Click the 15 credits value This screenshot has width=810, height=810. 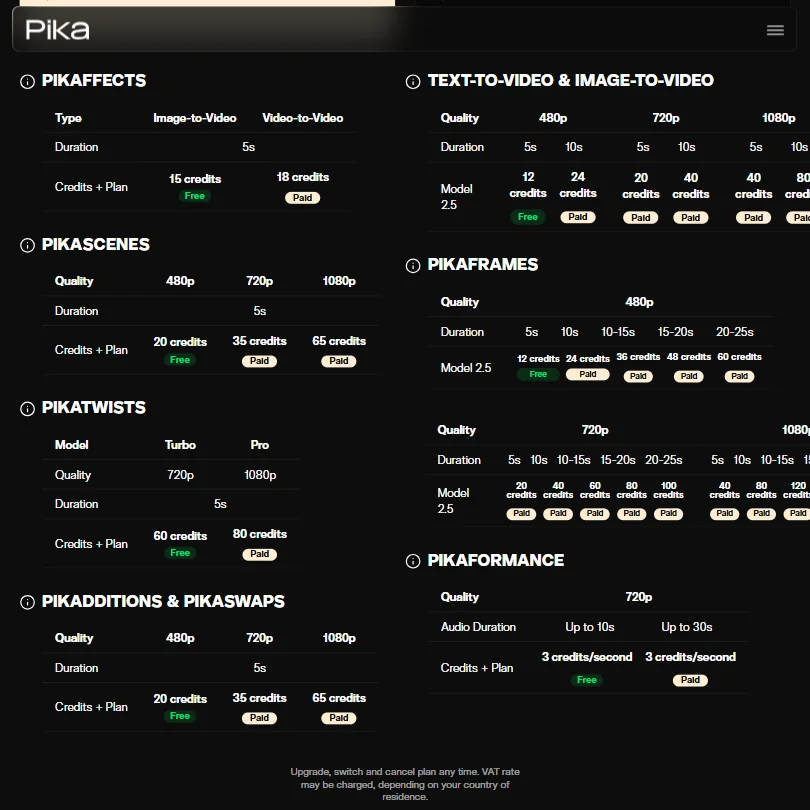[195, 179]
